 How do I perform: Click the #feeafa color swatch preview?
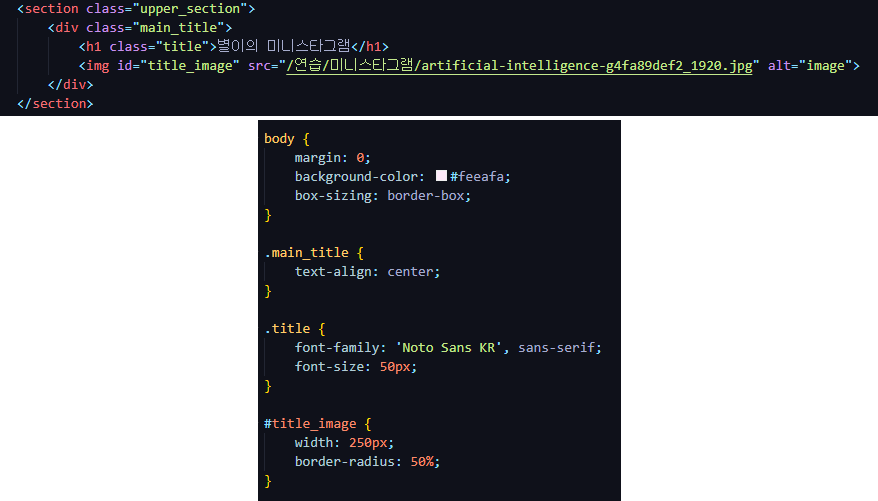[441, 176]
